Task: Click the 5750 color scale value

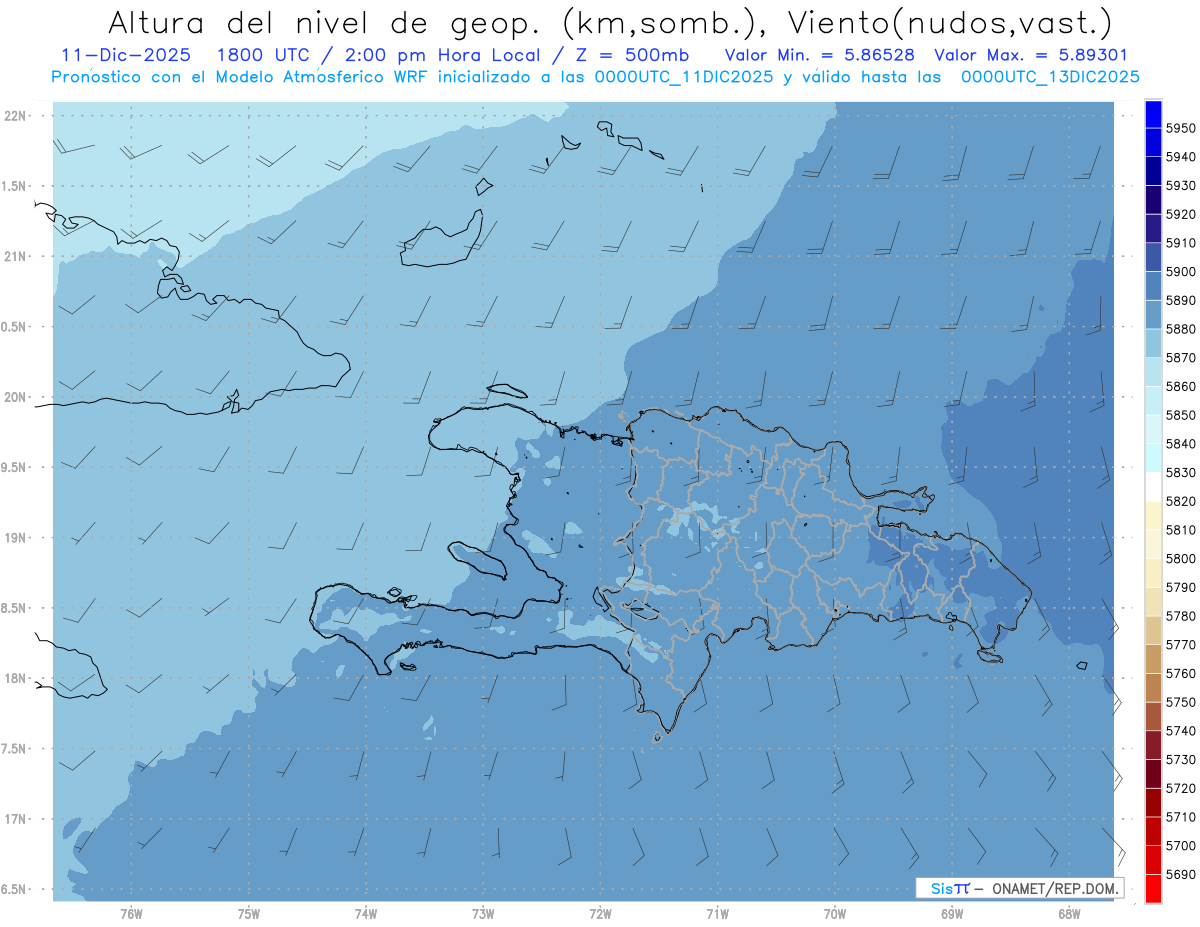Action: 1181,703
